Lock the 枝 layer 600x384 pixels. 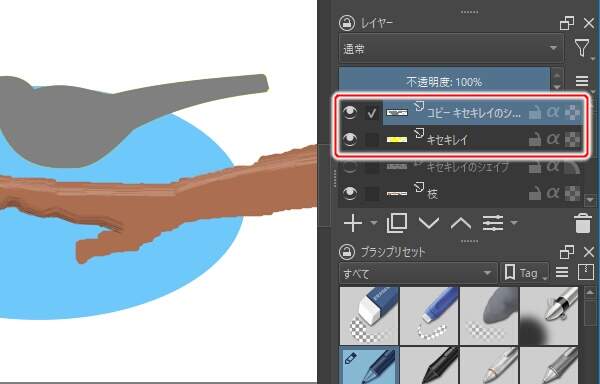pyautogui.click(x=535, y=194)
